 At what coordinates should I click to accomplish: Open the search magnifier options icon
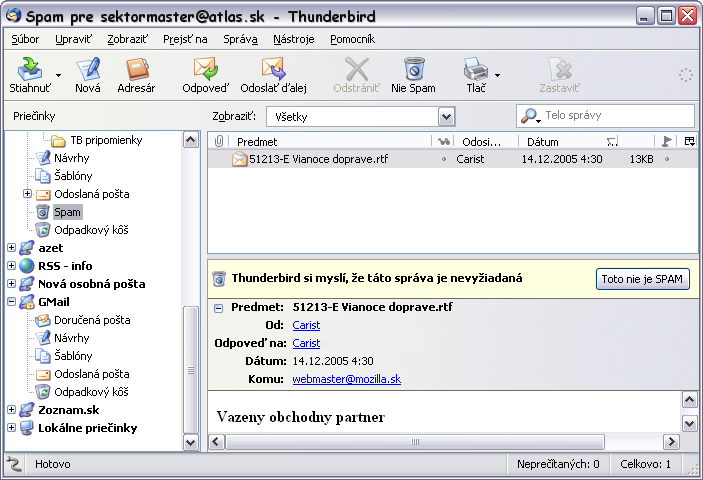click(x=531, y=116)
